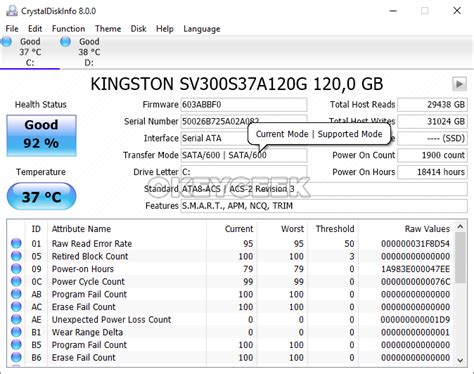
Task: Click the Total Host Writes value 31024 GB
Action: (432, 121)
